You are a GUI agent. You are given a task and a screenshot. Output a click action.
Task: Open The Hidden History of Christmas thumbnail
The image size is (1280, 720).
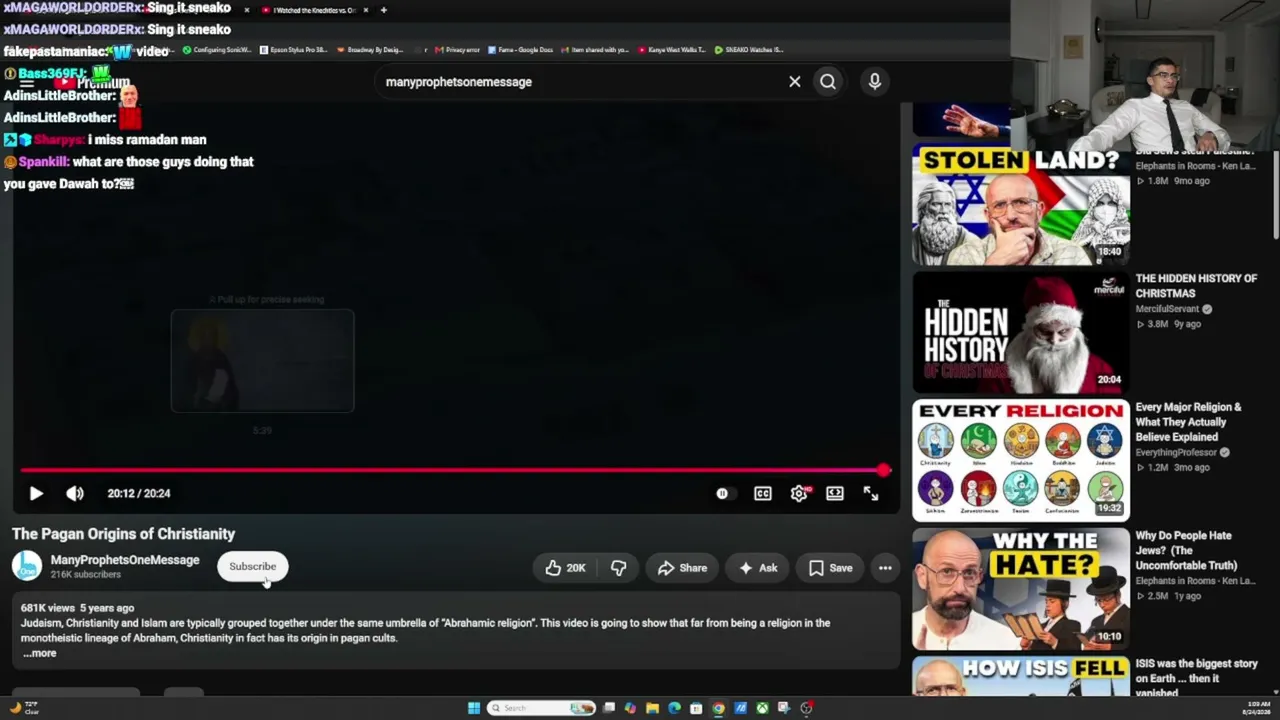(x=1021, y=333)
